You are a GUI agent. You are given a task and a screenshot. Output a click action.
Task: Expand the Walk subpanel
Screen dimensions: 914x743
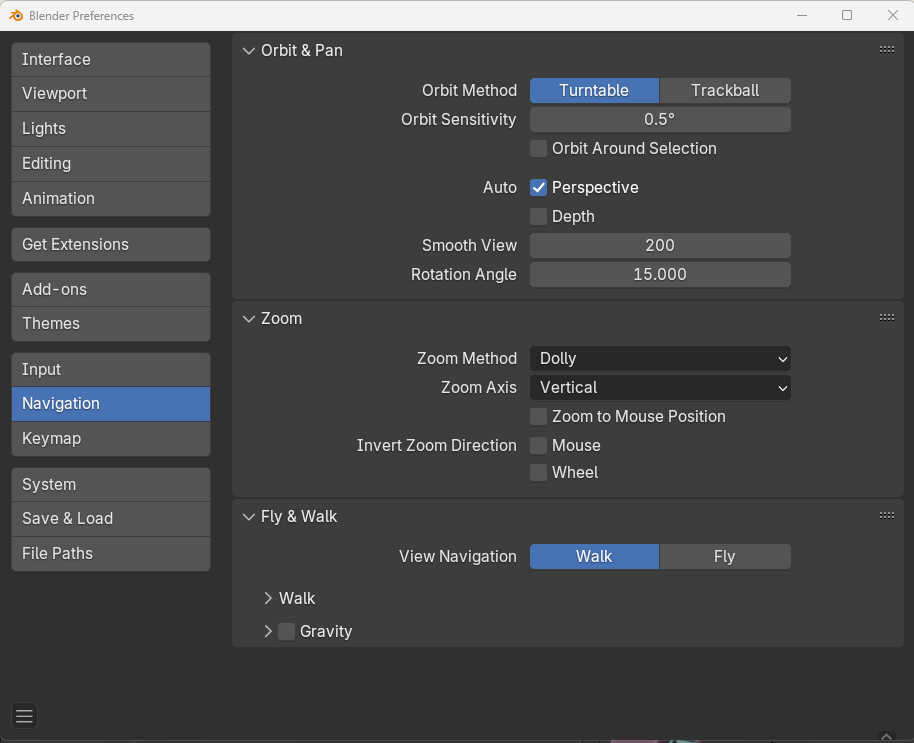pyautogui.click(x=268, y=598)
